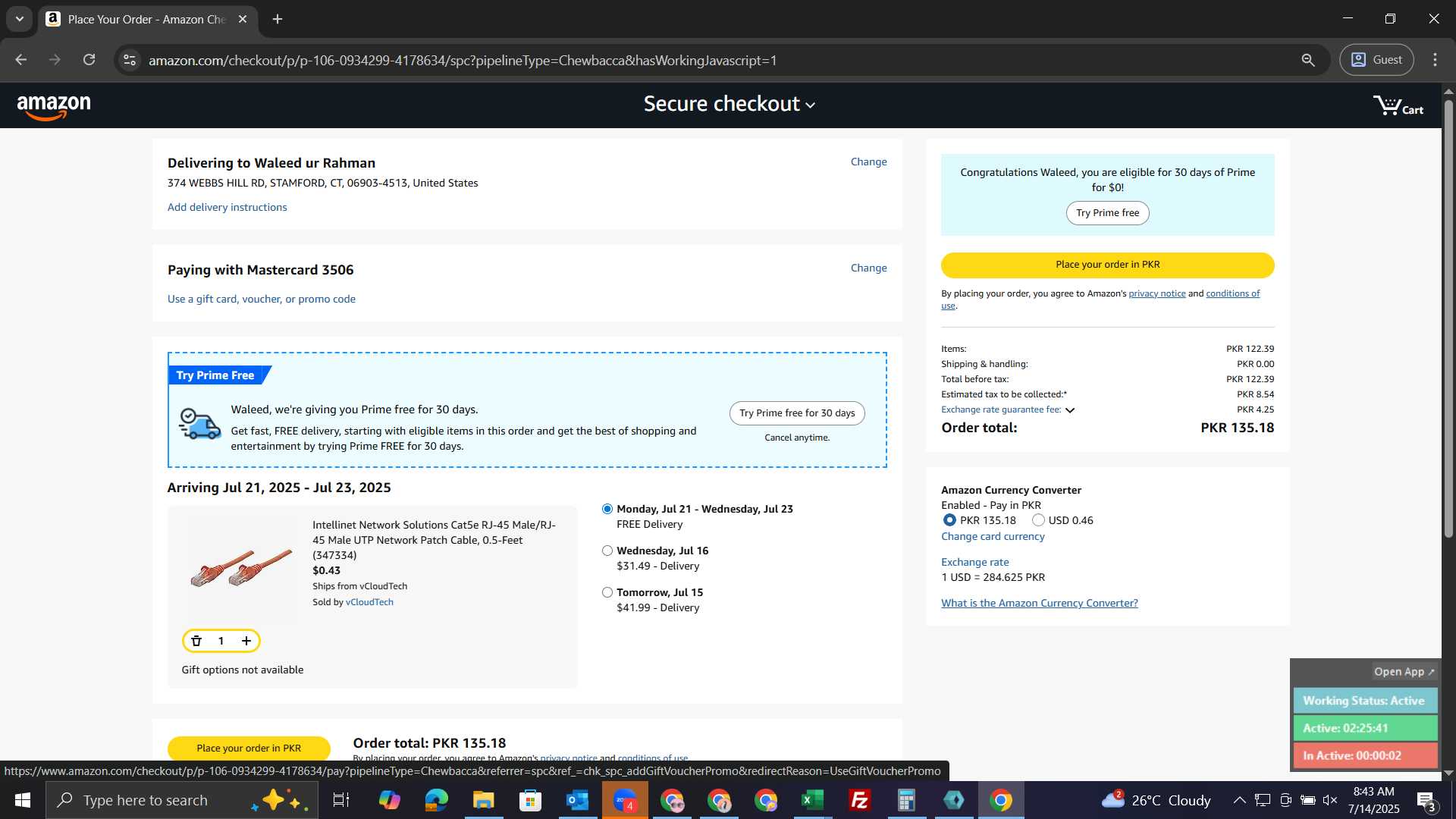Click Change for the Mastercard payment method
1456x819 pixels.
(868, 268)
